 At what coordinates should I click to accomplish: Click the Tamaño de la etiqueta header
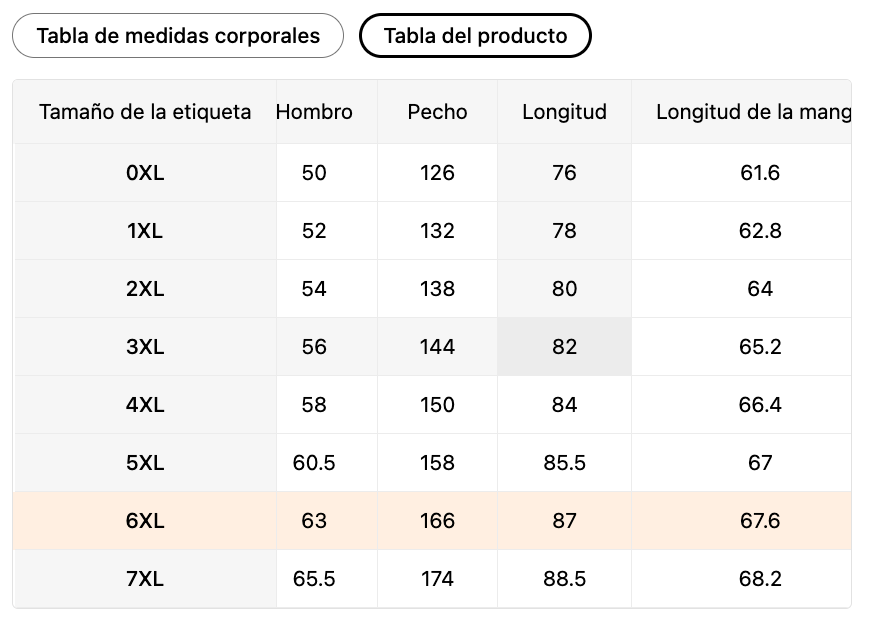tap(145, 112)
